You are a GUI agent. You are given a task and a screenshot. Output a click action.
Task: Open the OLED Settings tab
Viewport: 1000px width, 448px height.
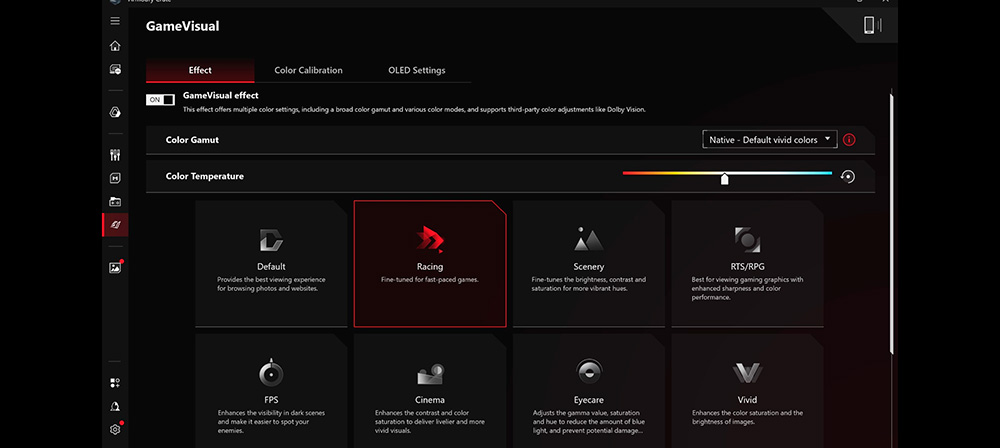coord(416,70)
